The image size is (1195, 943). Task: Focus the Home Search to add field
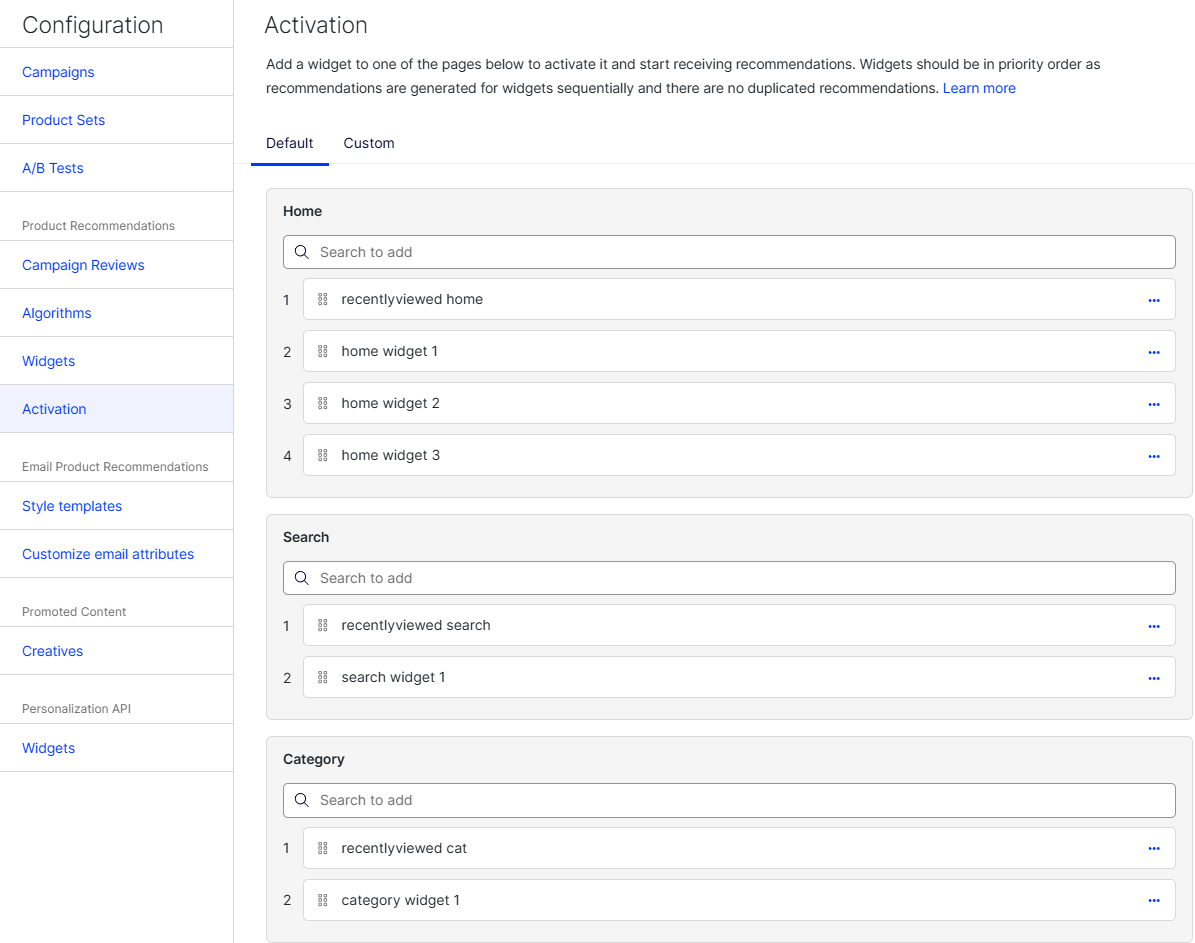[729, 252]
